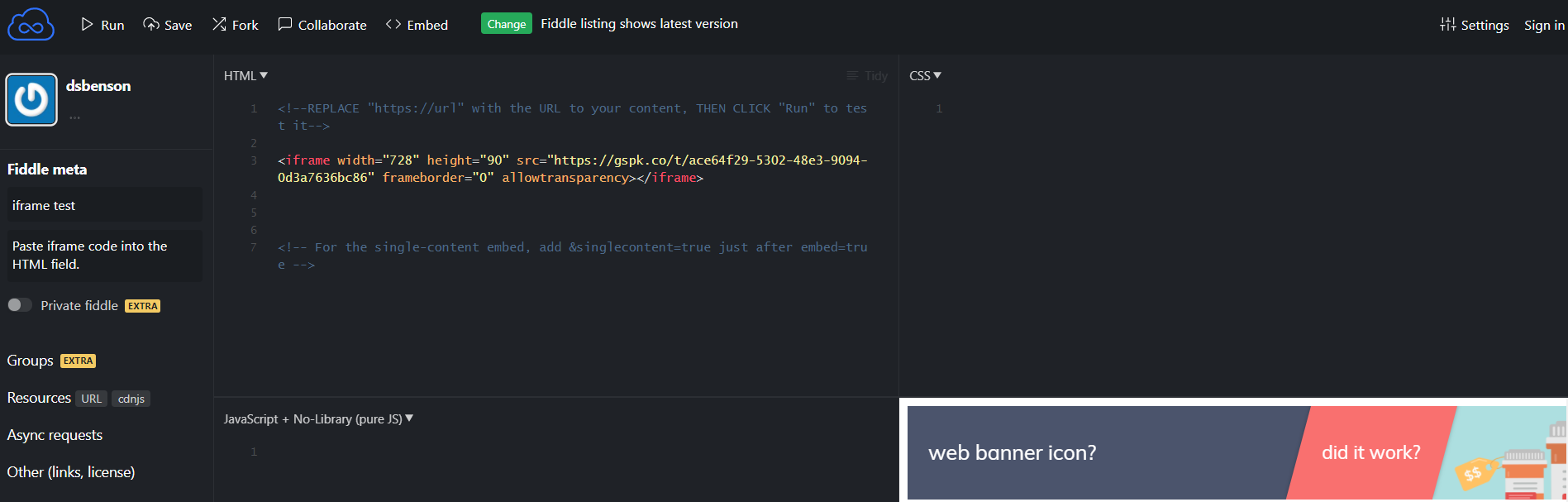Screen dimensions: 1568x502
Task: Open the Async requests section
Action: [55, 435]
